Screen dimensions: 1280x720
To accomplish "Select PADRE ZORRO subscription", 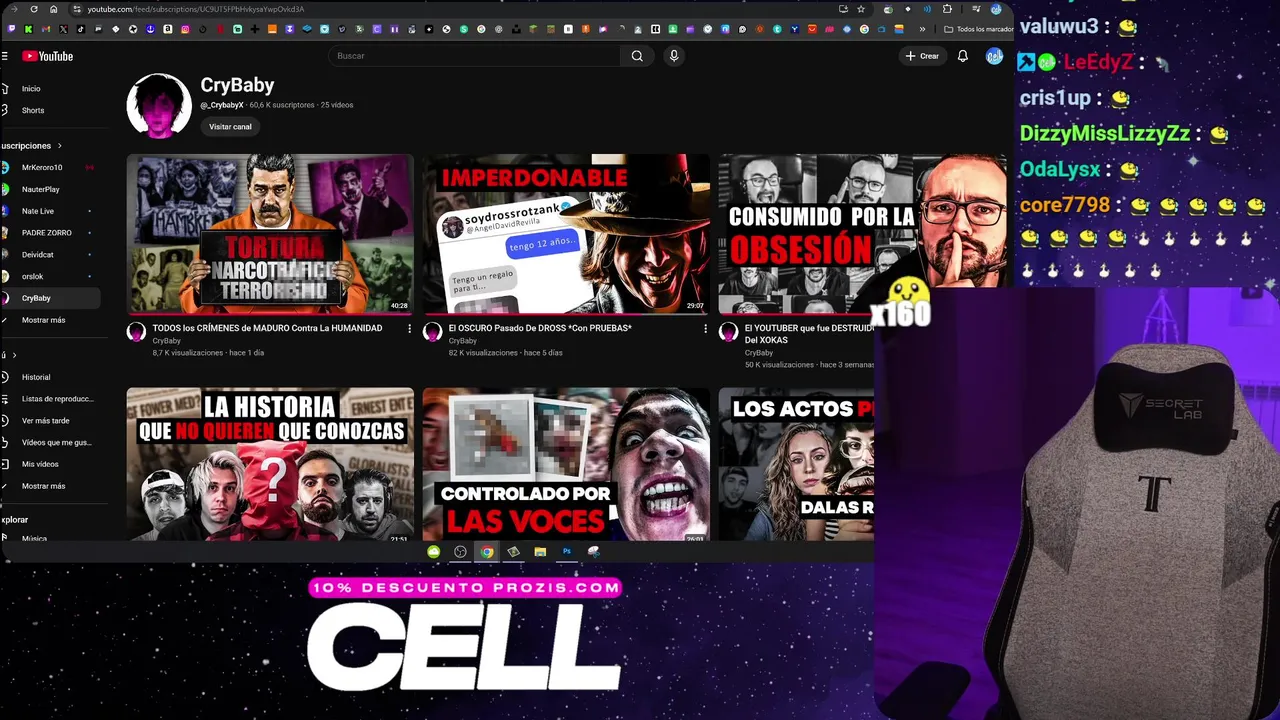I will pos(46,233).
